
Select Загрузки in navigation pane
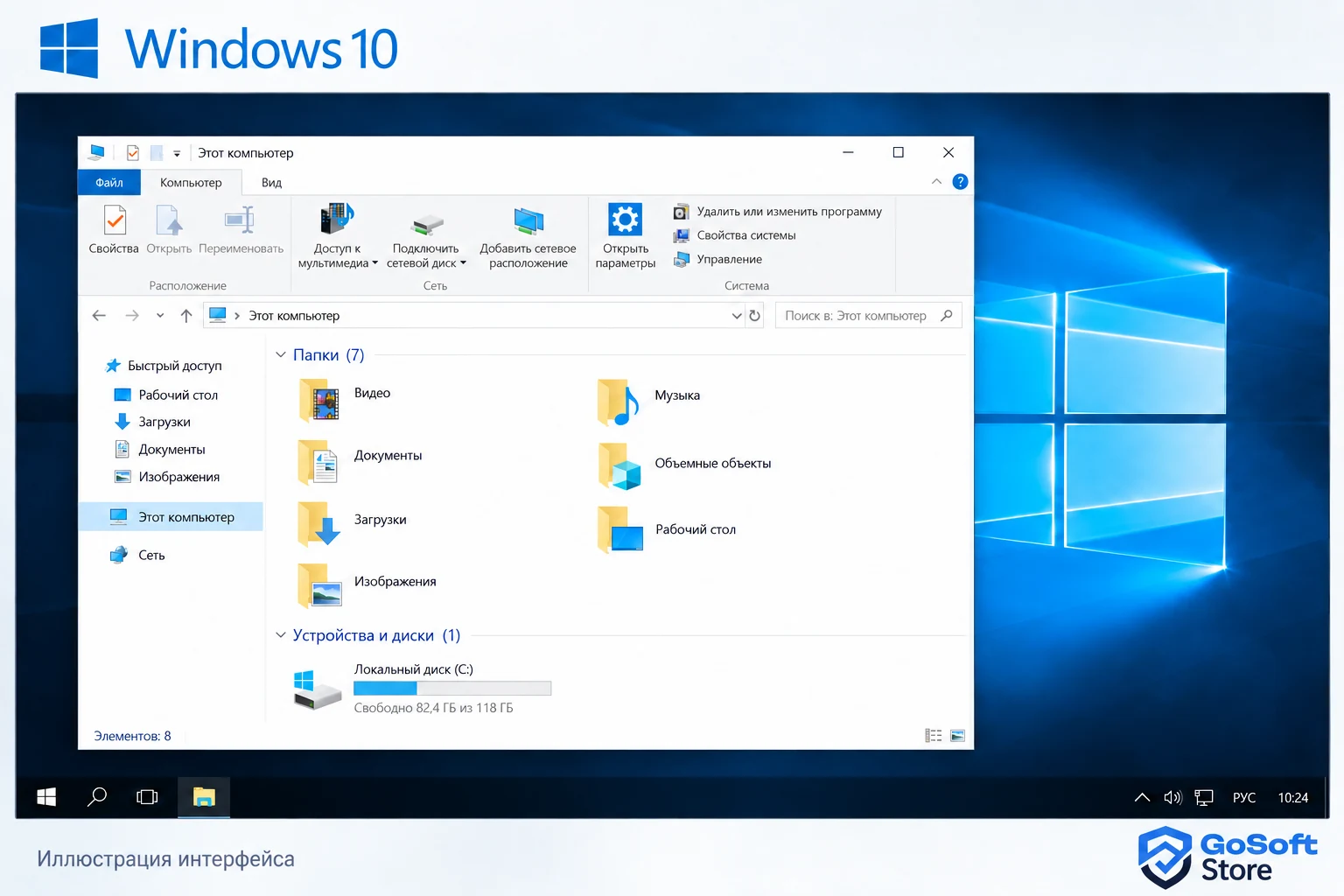click(153, 422)
